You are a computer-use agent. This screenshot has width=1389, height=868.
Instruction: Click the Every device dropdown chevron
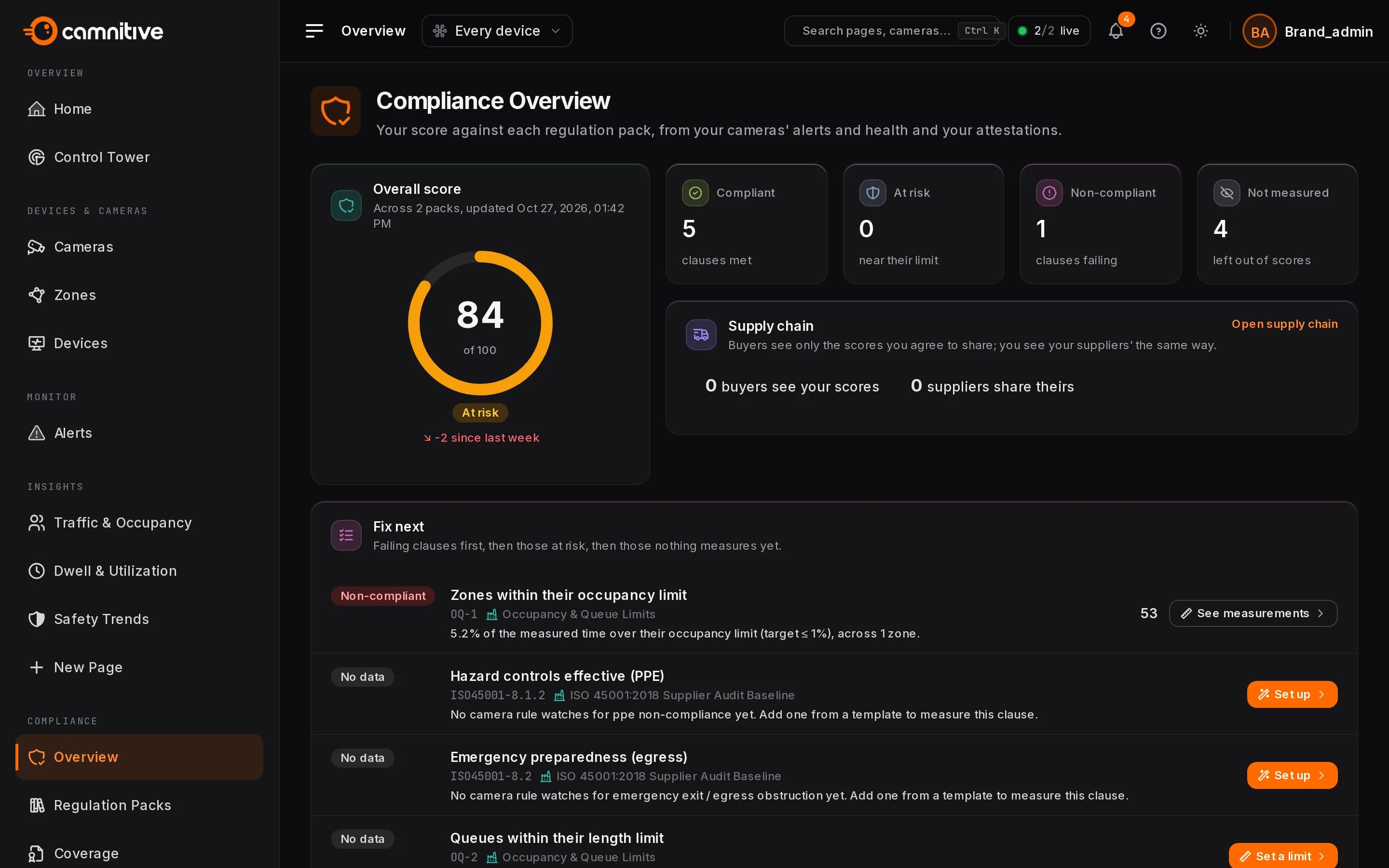(x=555, y=31)
